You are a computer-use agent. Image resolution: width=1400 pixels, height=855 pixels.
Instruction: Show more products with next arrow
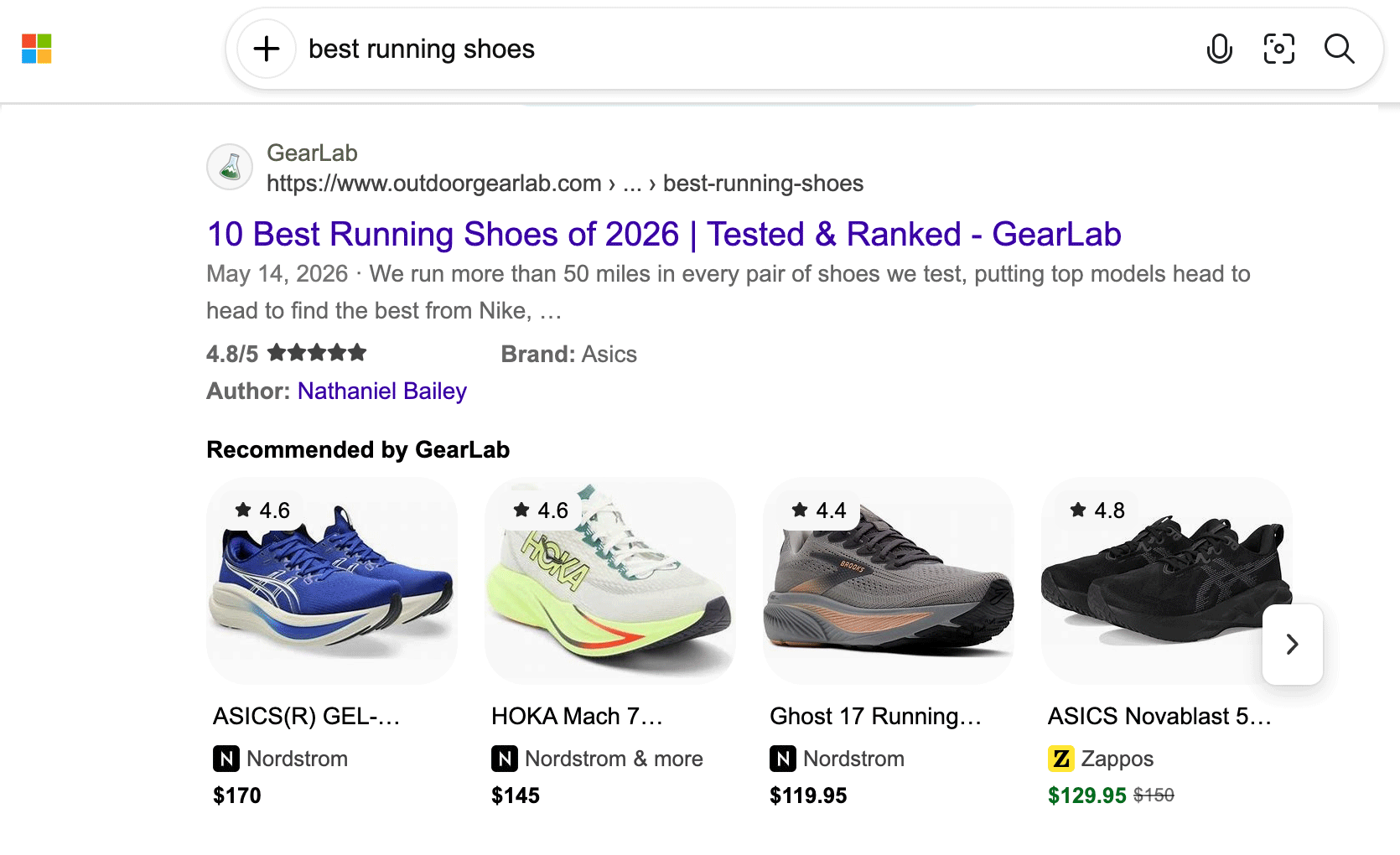tap(1293, 644)
